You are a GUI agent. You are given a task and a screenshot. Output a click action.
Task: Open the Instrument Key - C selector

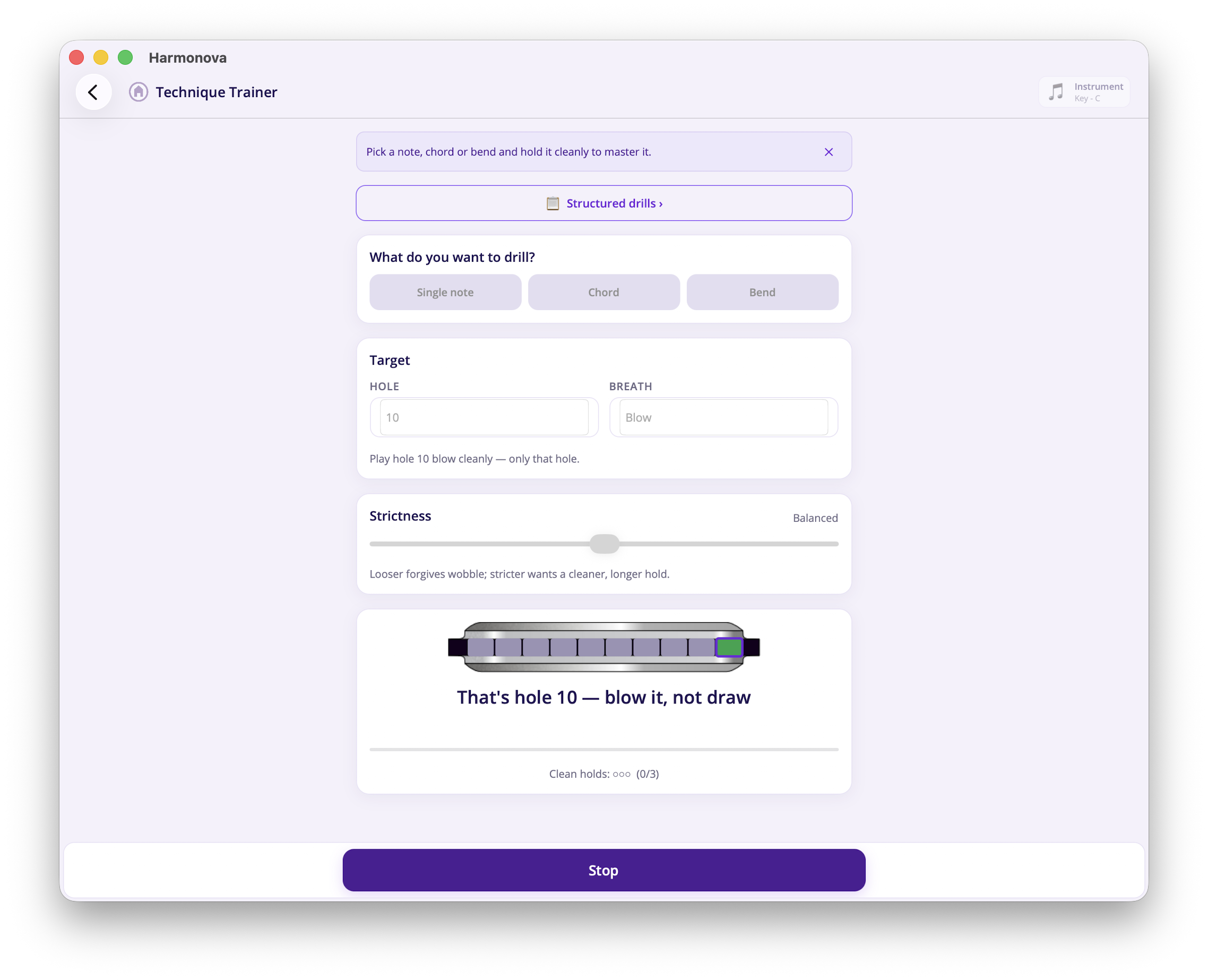click(x=1085, y=92)
